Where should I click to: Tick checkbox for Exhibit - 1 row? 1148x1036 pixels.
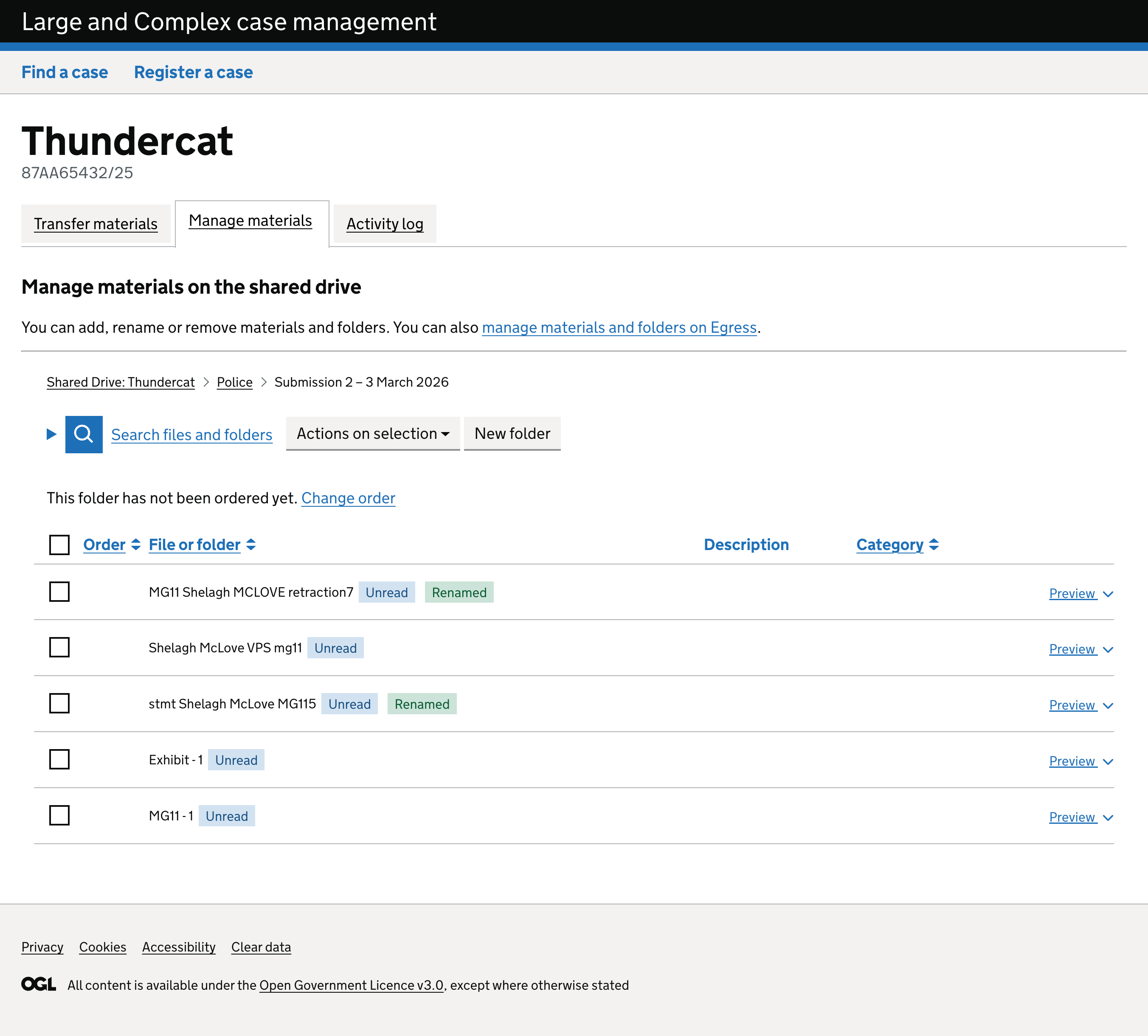pos(59,759)
